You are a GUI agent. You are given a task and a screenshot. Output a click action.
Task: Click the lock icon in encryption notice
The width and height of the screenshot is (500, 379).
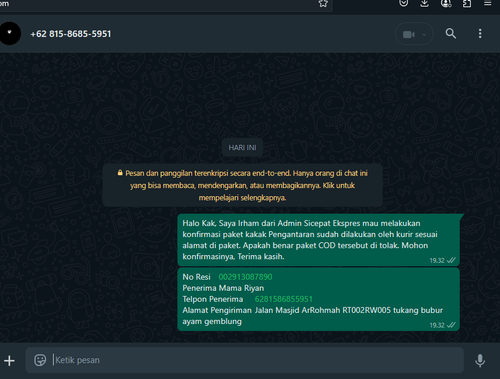(120, 173)
